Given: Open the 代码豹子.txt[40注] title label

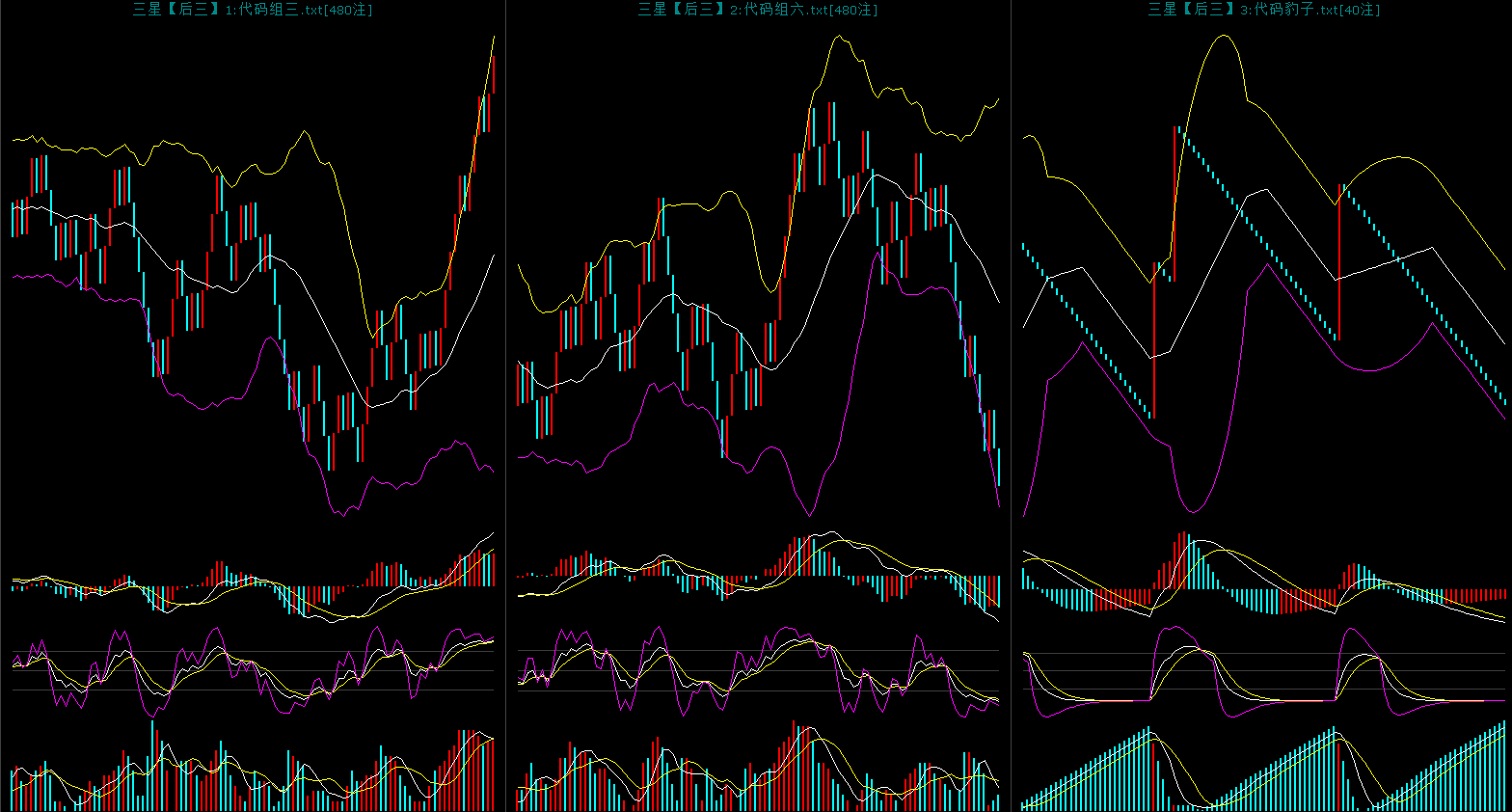Looking at the screenshot, I should tap(1263, 10).
